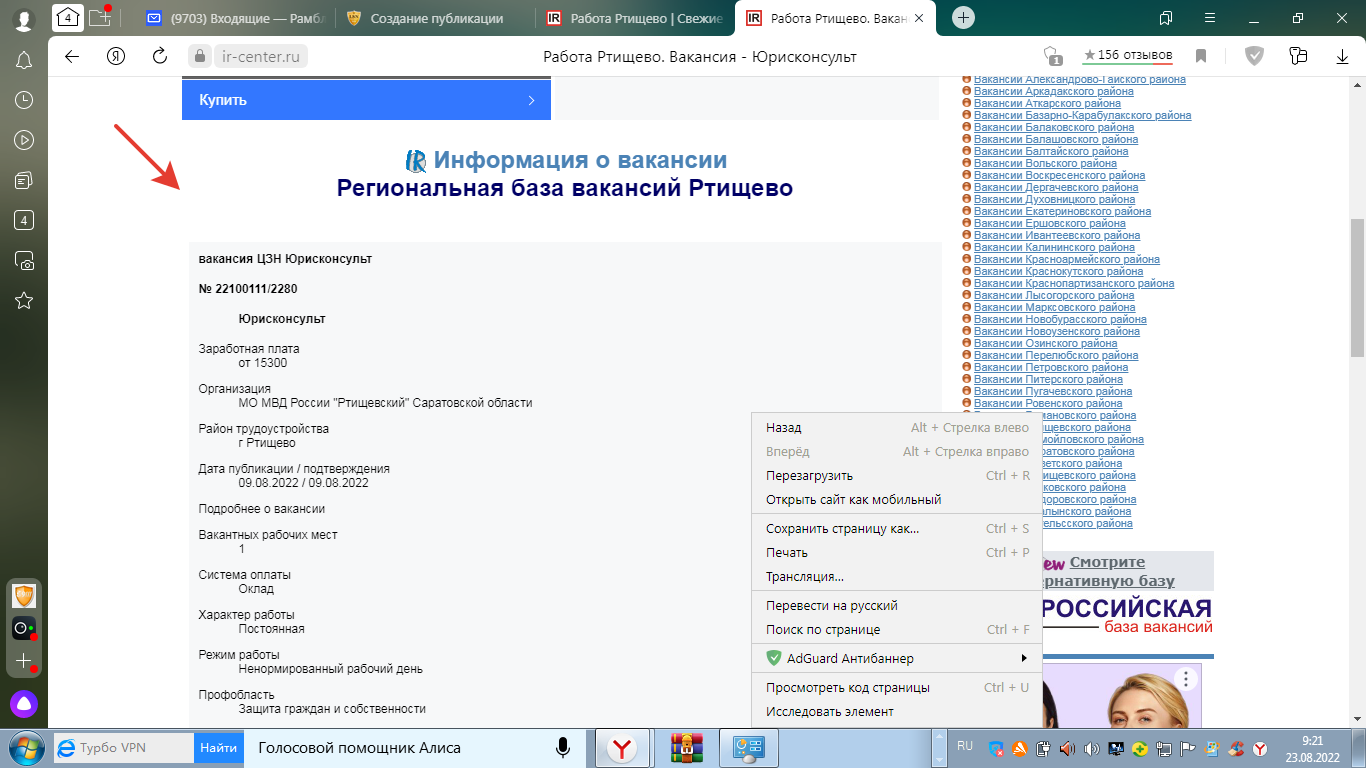
Task: Open the Вакансии Вольского района link
Action: [x=1045, y=163]
